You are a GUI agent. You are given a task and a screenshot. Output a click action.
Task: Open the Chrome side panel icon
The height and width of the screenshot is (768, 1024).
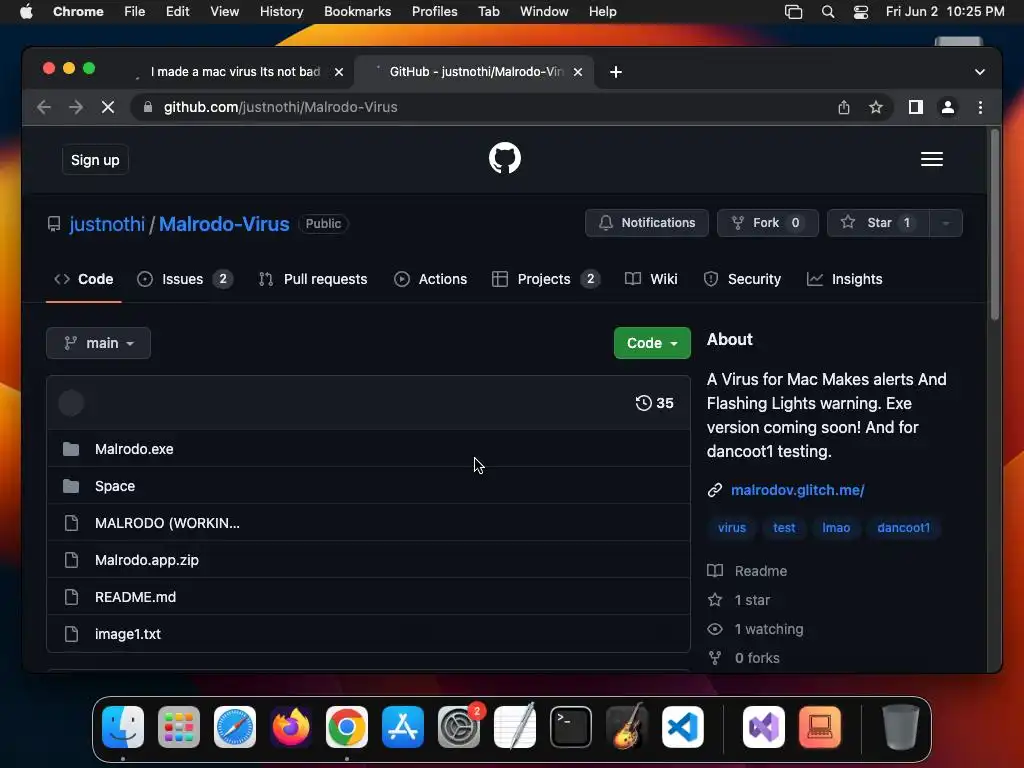(x=916, y=107)
